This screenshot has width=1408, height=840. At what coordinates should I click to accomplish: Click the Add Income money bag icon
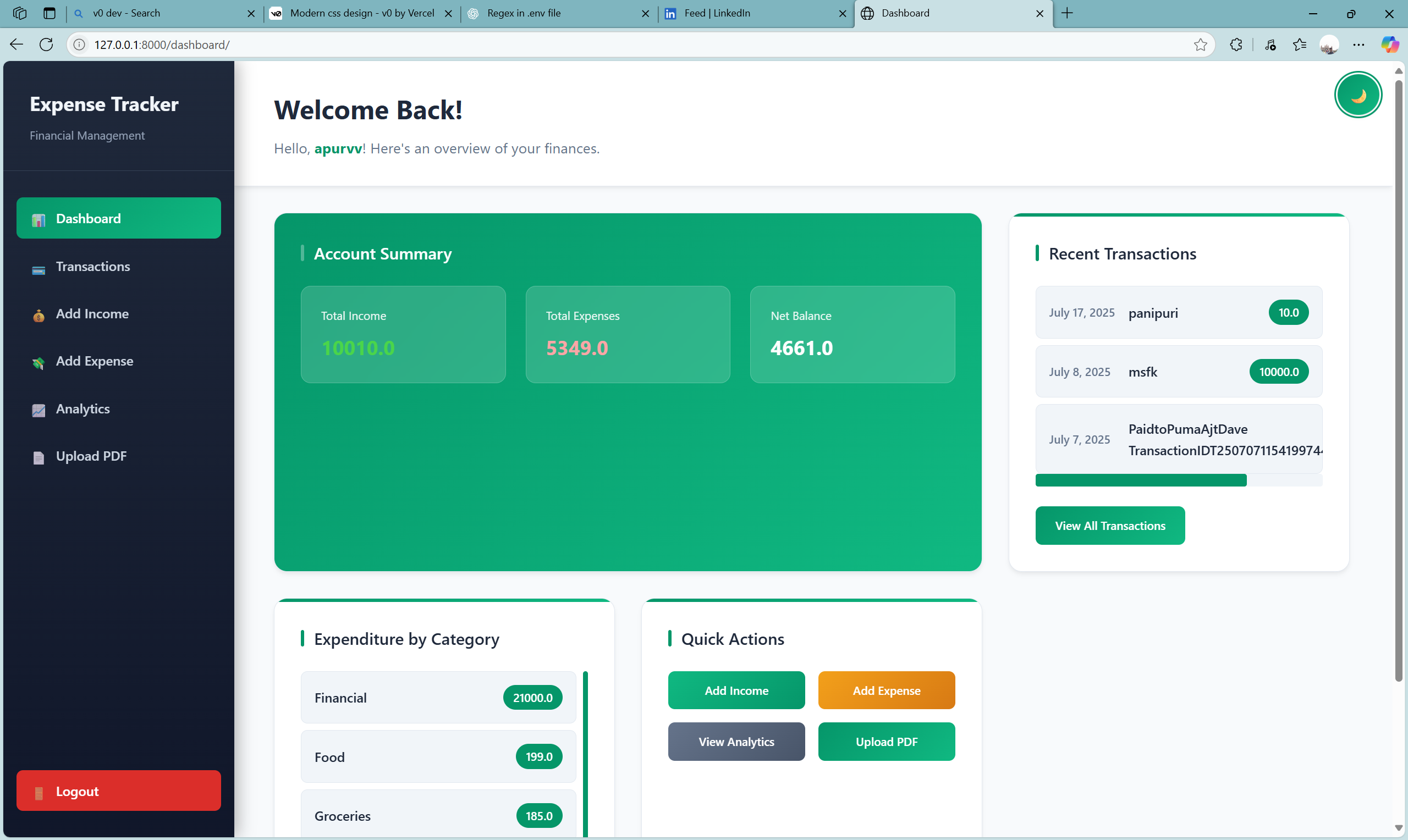(x=38, y=316)
